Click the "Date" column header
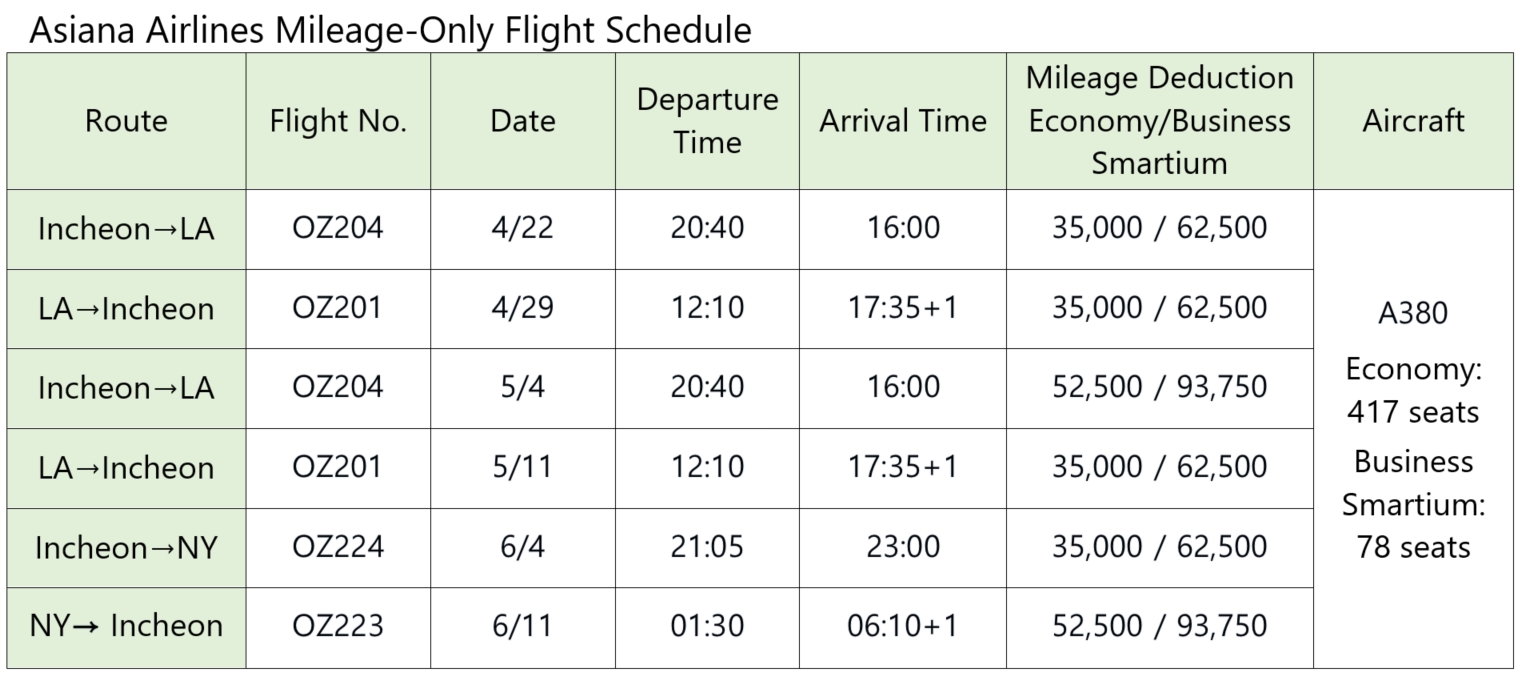The width and height of the screenshot is (1518, 673). tap(522, 121)
